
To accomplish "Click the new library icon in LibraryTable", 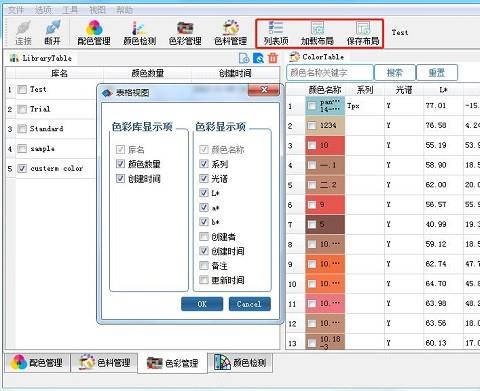I will tap(244, 58).
